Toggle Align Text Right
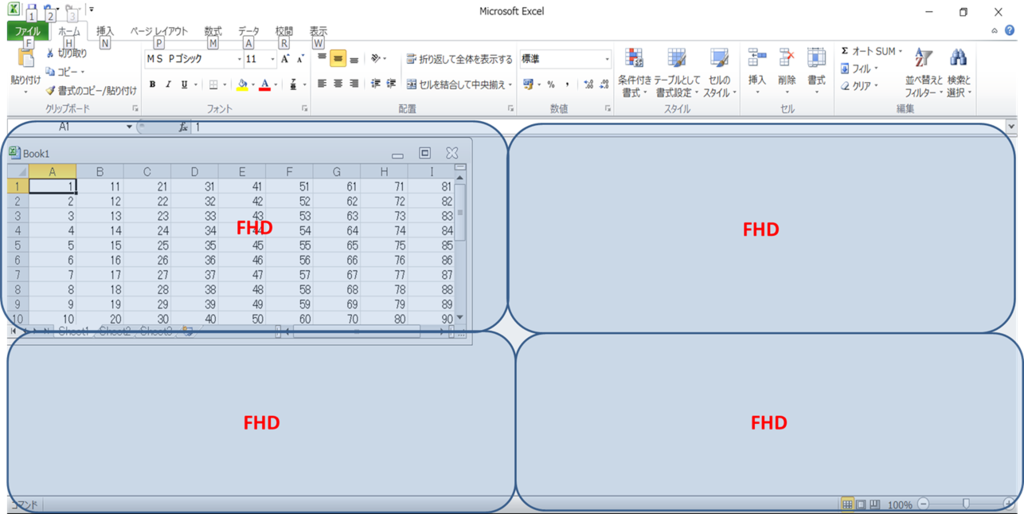 (x=353, y=84)
